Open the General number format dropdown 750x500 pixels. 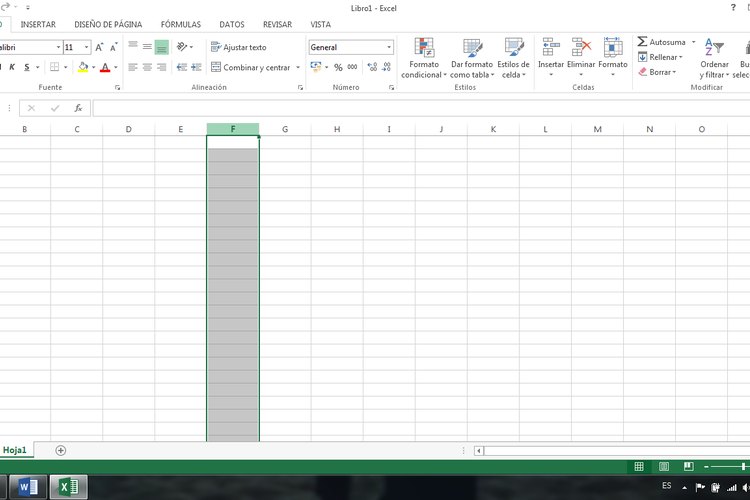pos(389,47)
